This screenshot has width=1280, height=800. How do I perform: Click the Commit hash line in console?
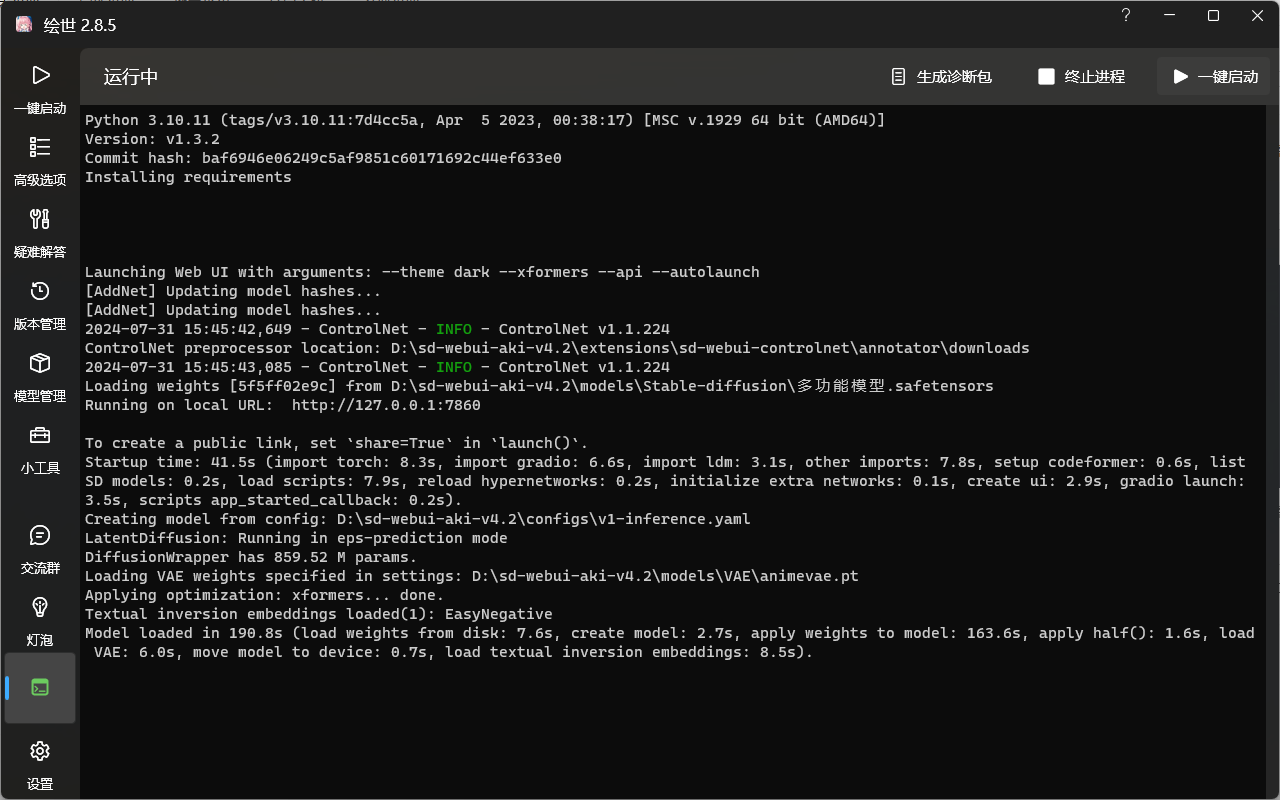coord(323,158)
